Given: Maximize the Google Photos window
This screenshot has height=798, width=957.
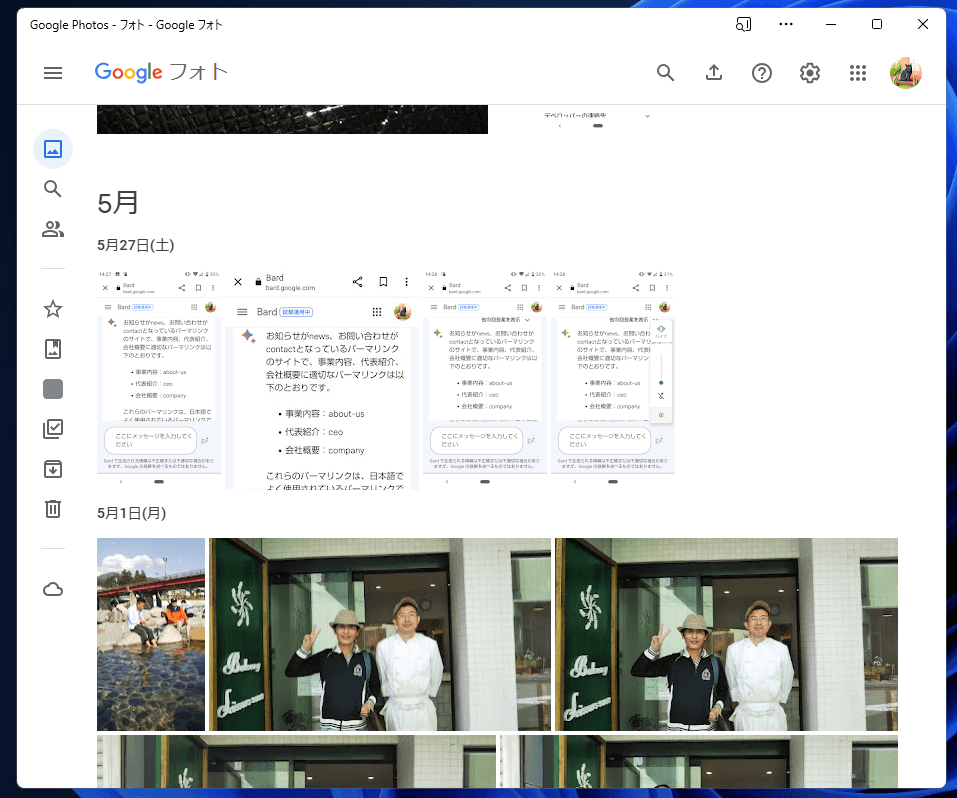Looking at the screenshot, I should (x=877, y=24).
